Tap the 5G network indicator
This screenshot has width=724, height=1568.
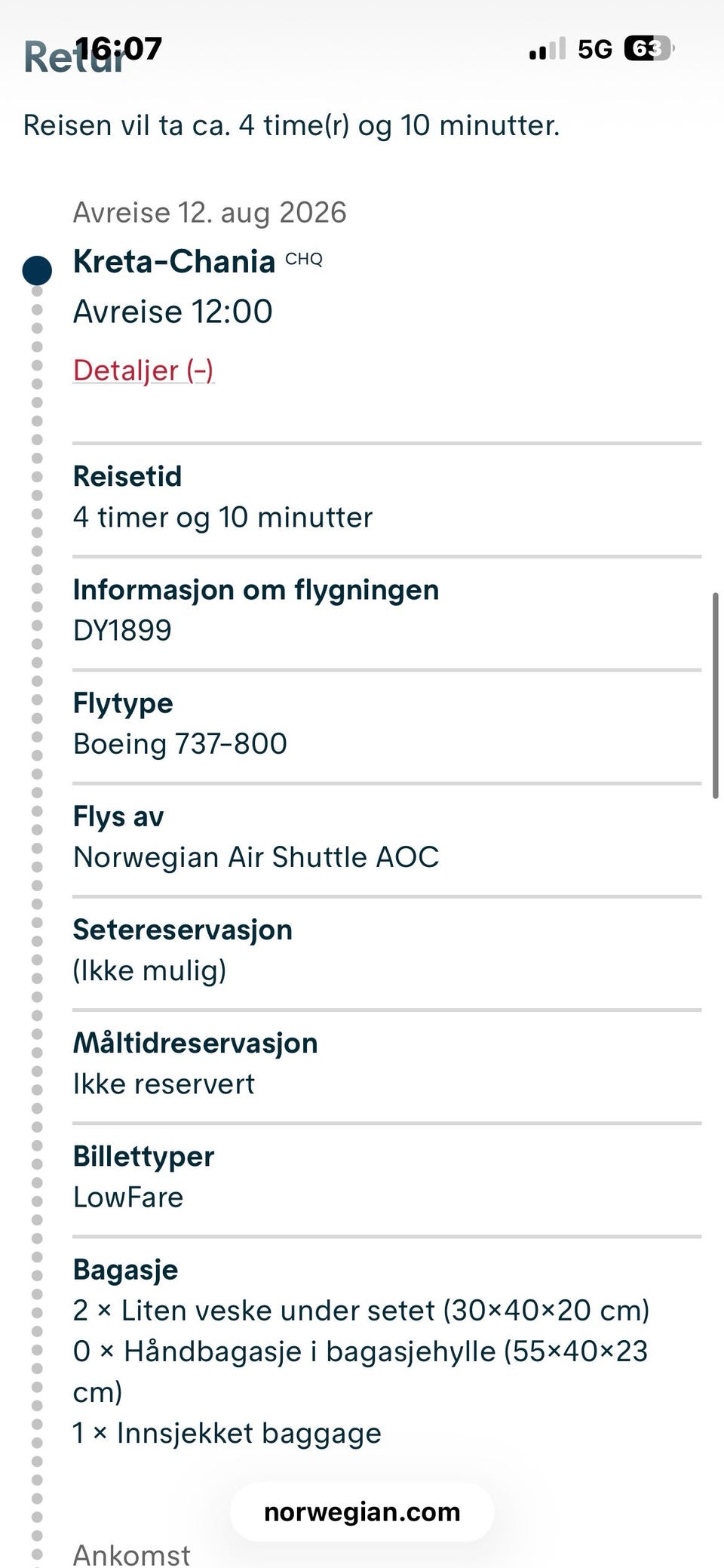(x=594, y=49)
